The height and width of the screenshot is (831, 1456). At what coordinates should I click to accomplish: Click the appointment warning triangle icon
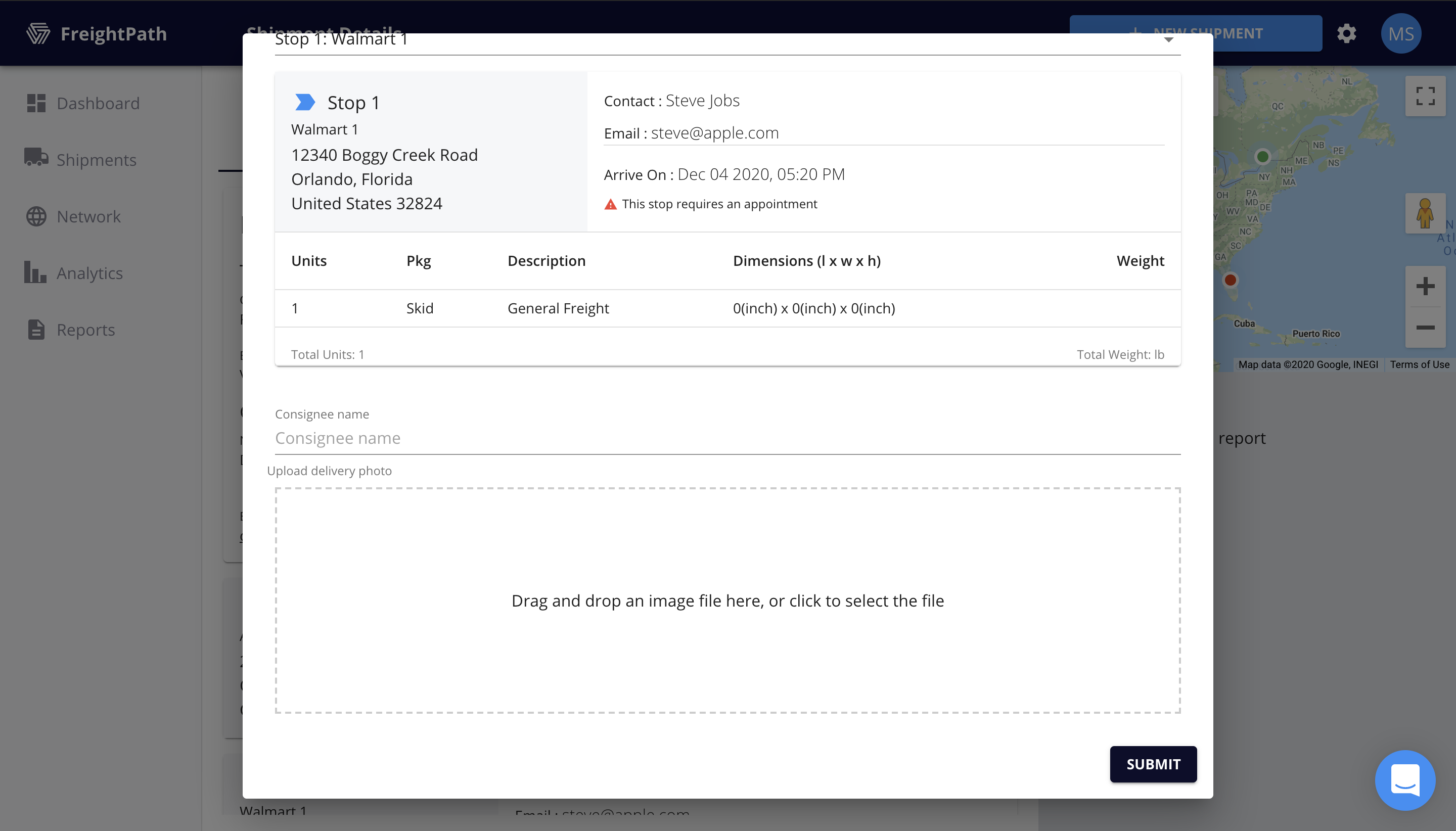pos(610,204)
